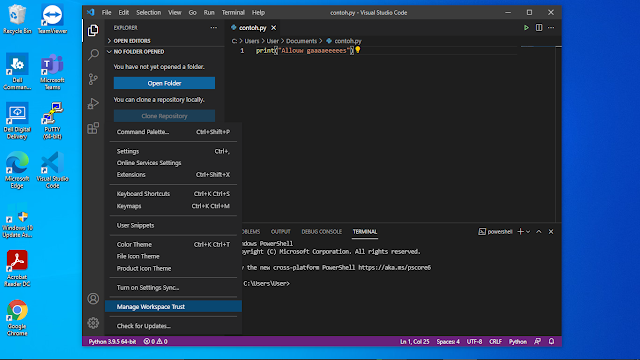Screen dimensions: 640x360
Task: Open terminal launch profile dropdown arrow
Action: coord(528,231)
